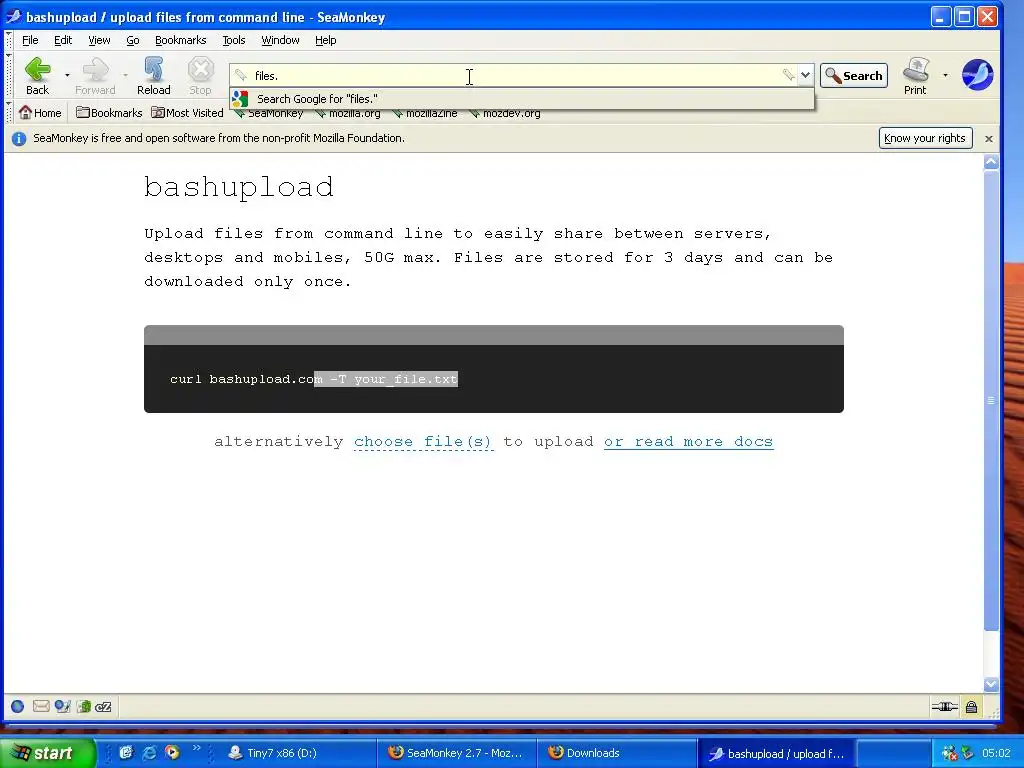The height and width of the screenshot is (768, 1024).
Task: Click the Stop loading button
Action: click(200, 76)
